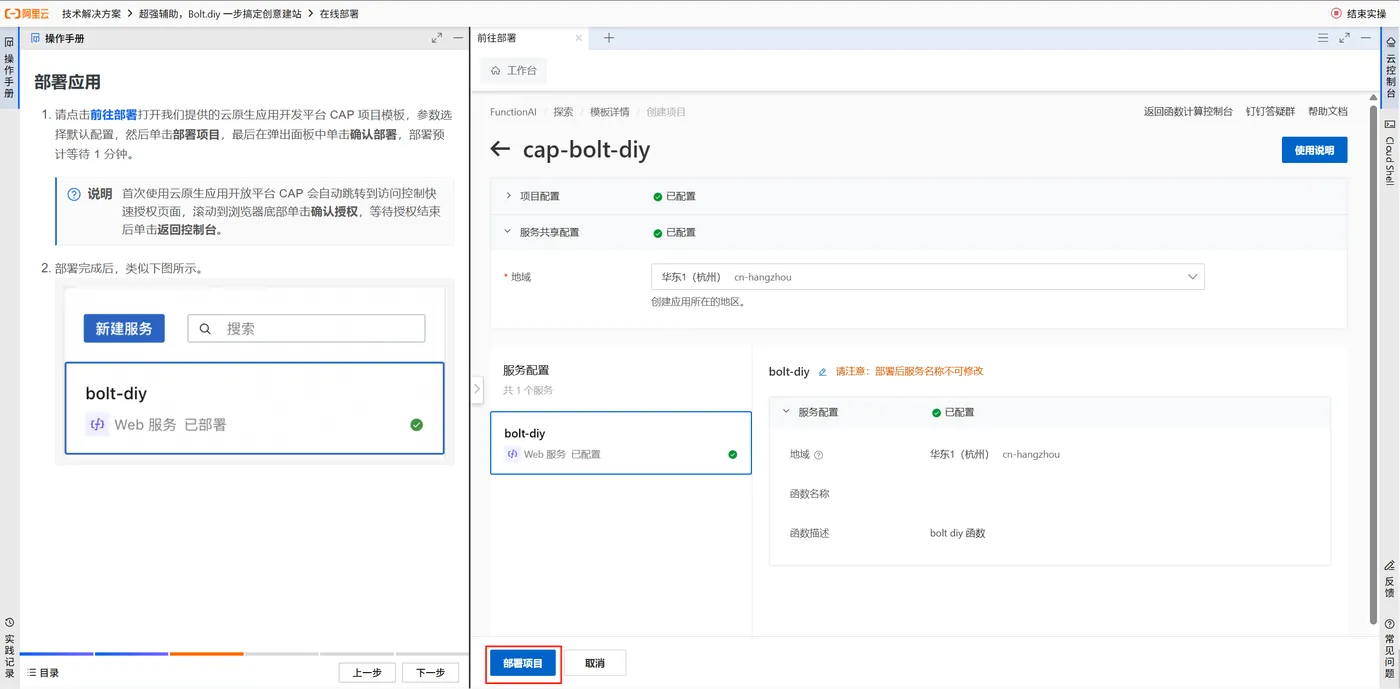Click the 结束实操 stop icon

point(1336,13)
